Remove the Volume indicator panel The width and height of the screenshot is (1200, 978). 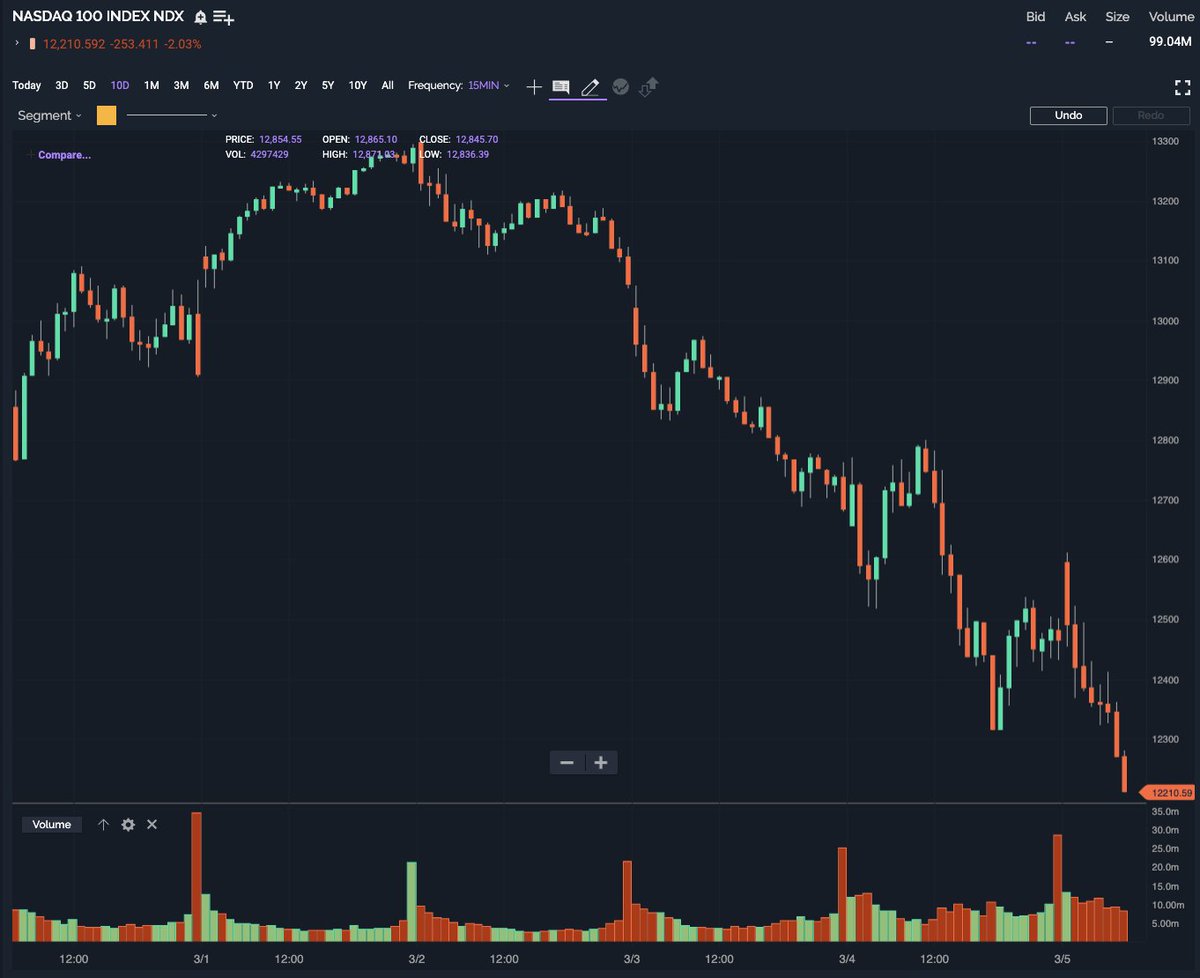click(x=152, y=825)
